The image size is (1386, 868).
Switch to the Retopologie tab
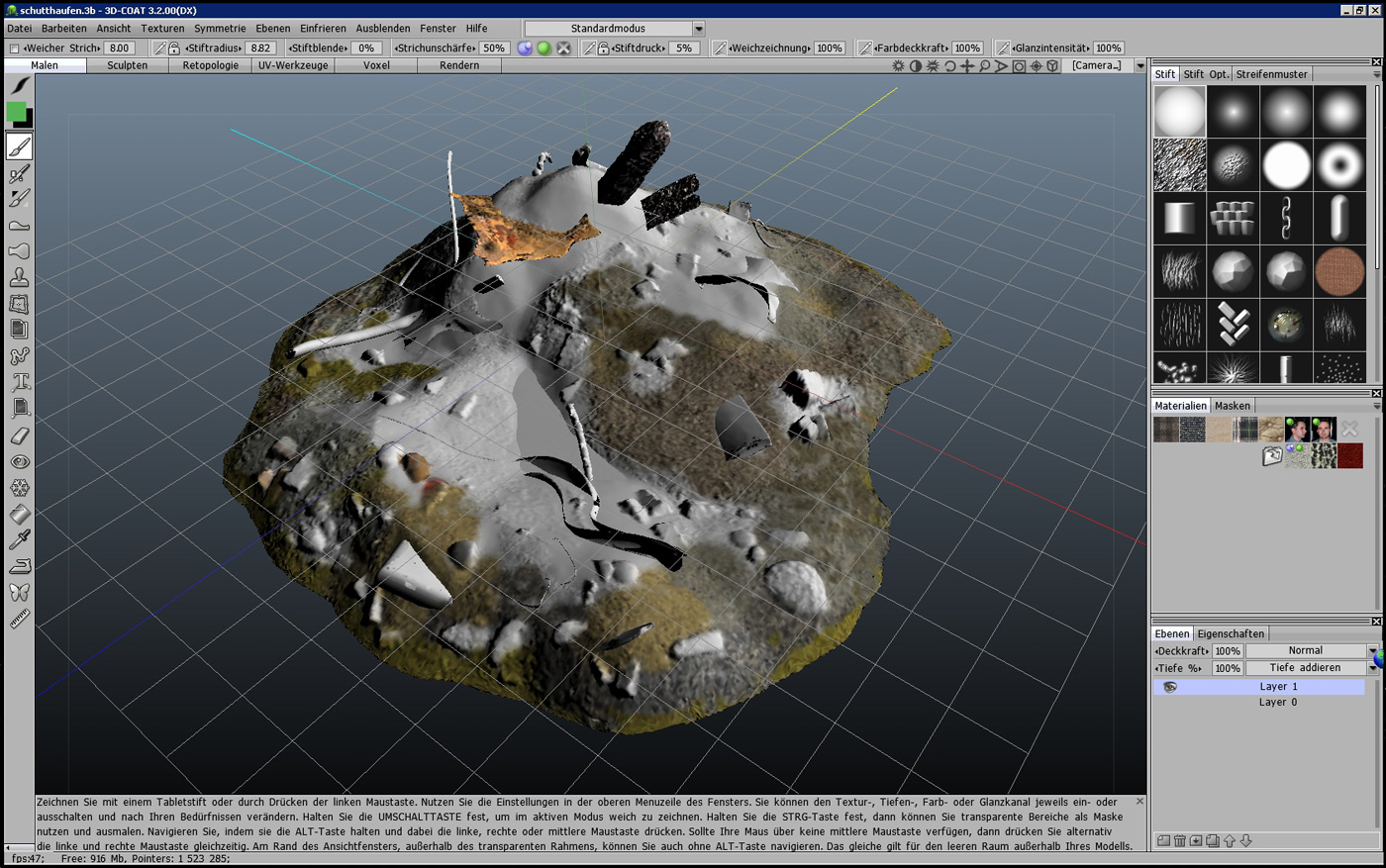point(210,65)
